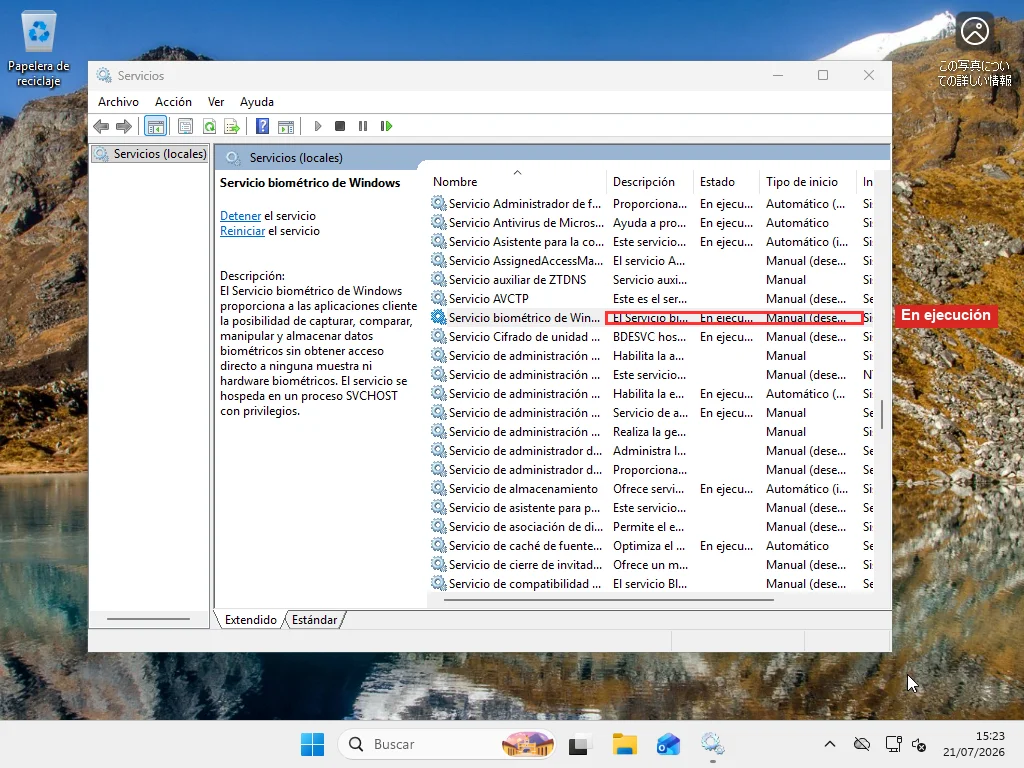This screenshot has height=768, width=1024.
Task: Sort by the Tipo de inicio column header
Action: pyautogui.click(x=808, y=182)
